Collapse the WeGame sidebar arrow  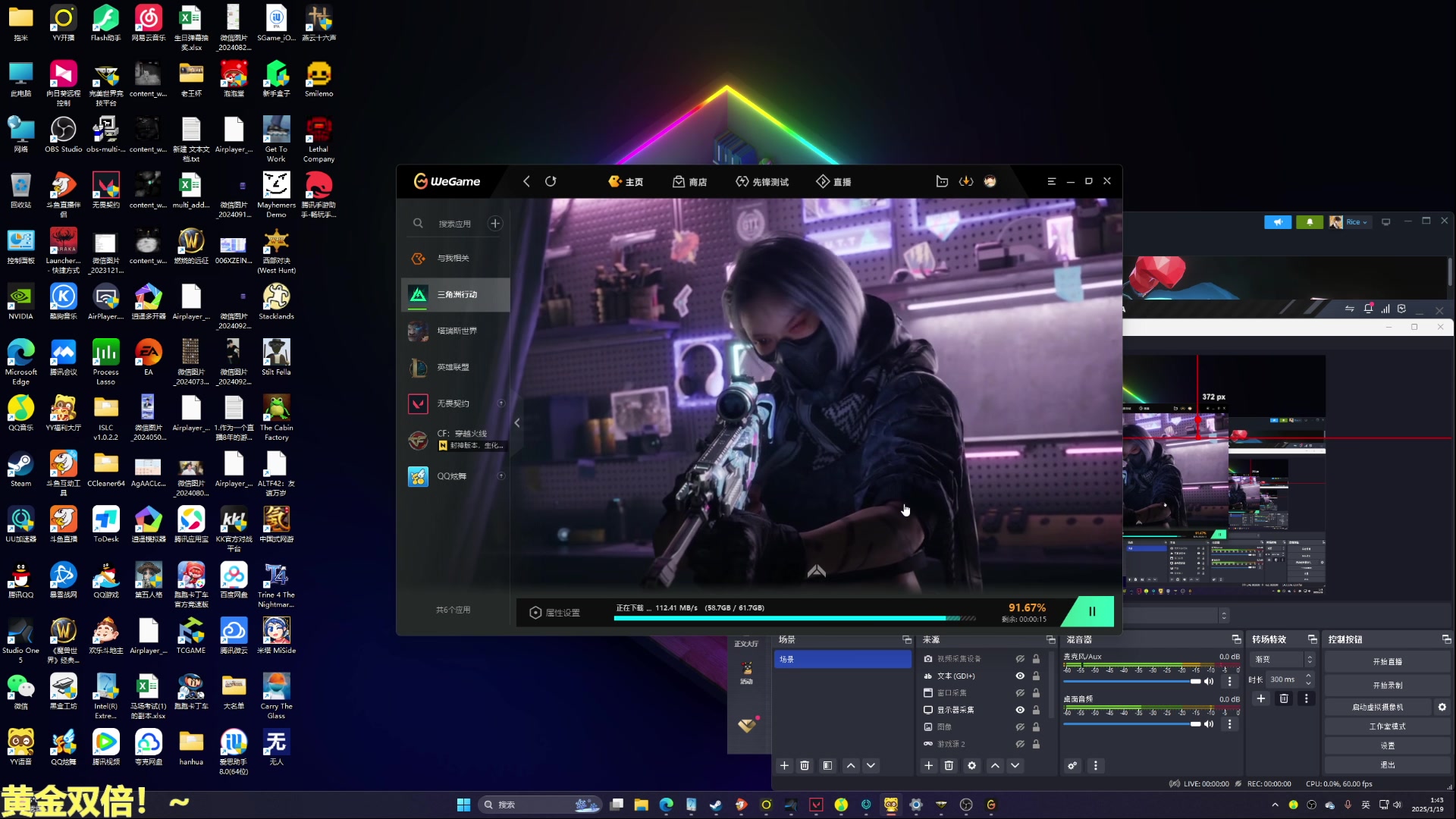tap(517, 423)
